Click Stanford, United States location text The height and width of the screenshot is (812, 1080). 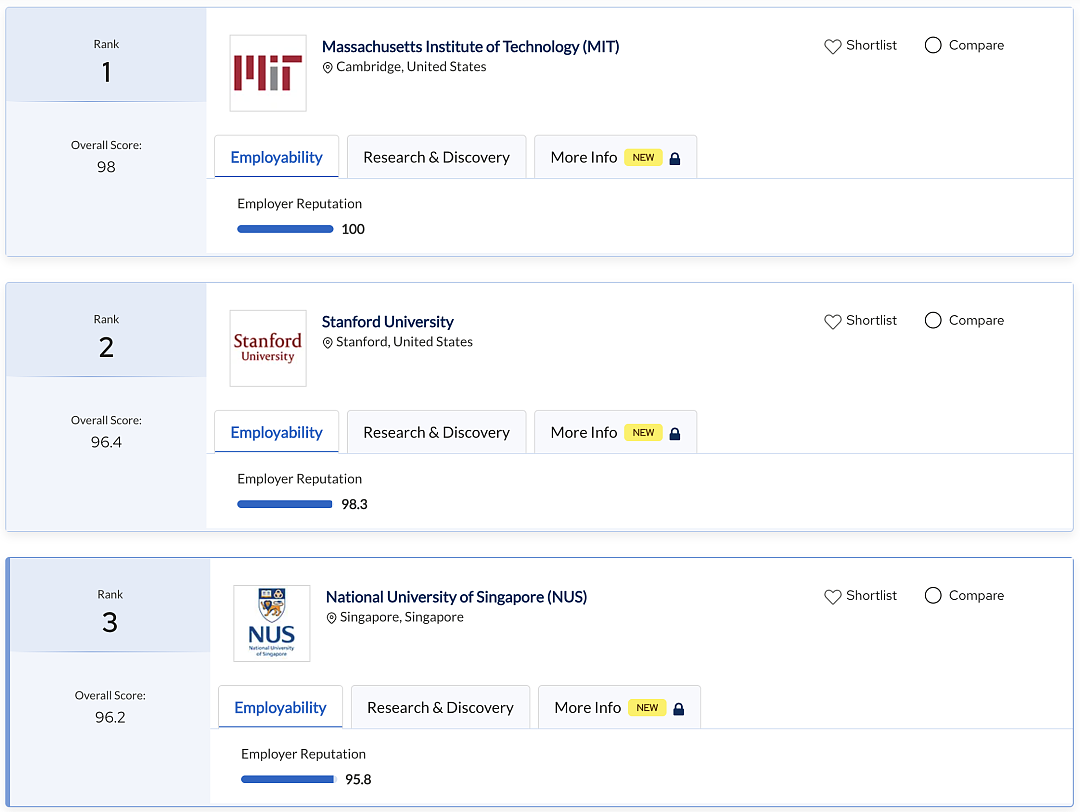404,342
